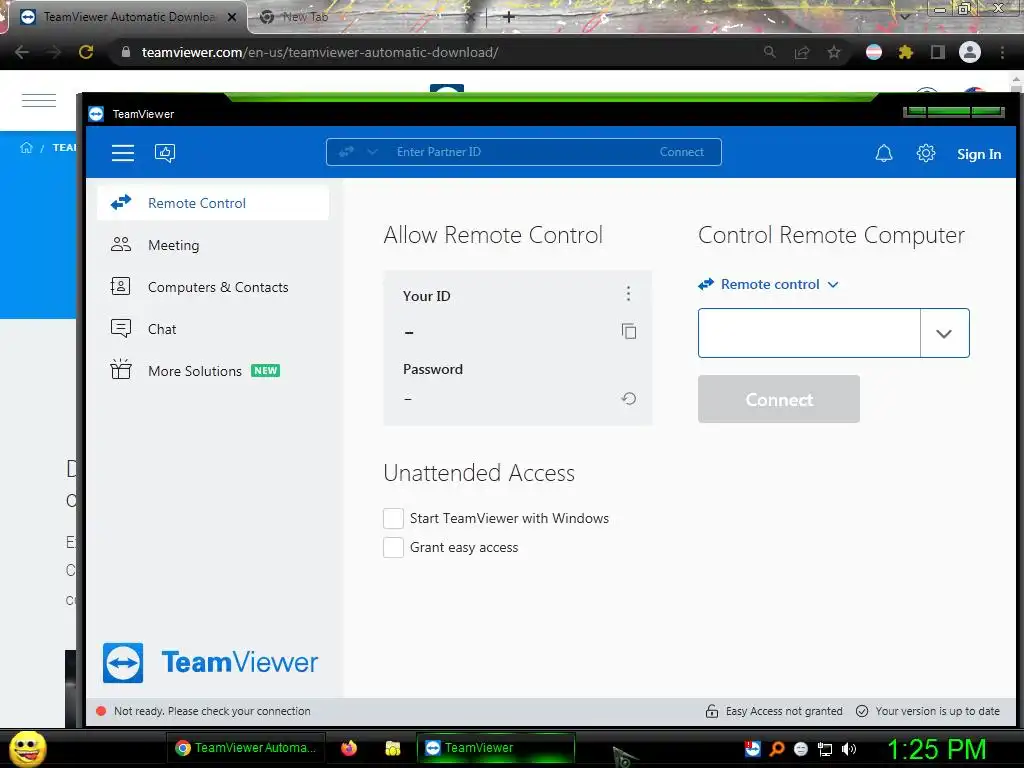Open a new browser tab with plus
The width and height of the screenshot is (1024, 768).
(x=509, y=17)
